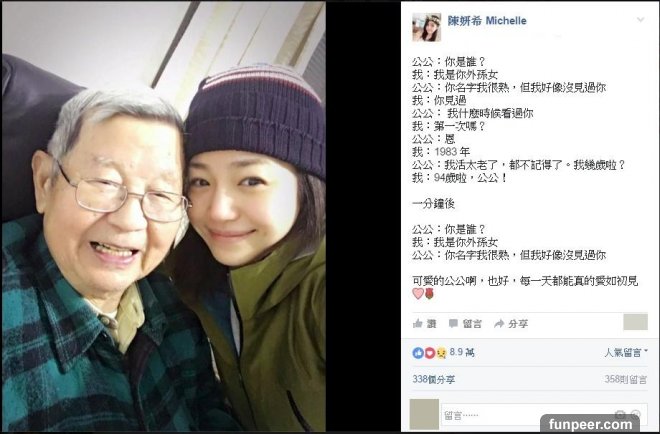Click the blue Like reaction icon
Screen dimensions: 660x434
(418, 353)
